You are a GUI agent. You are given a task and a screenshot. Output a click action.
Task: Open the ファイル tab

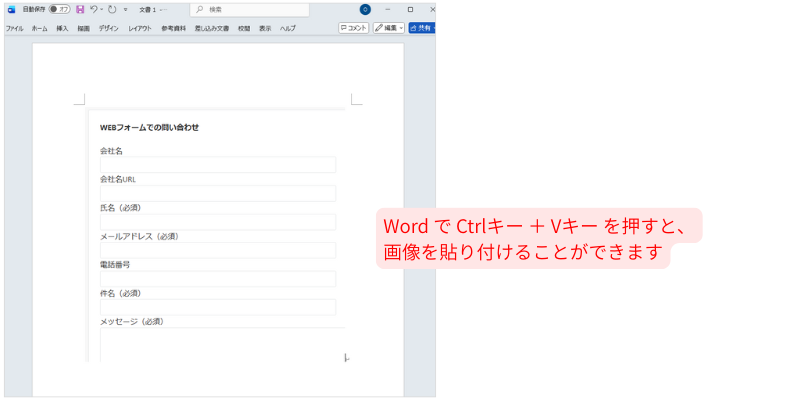click(14, 29)
